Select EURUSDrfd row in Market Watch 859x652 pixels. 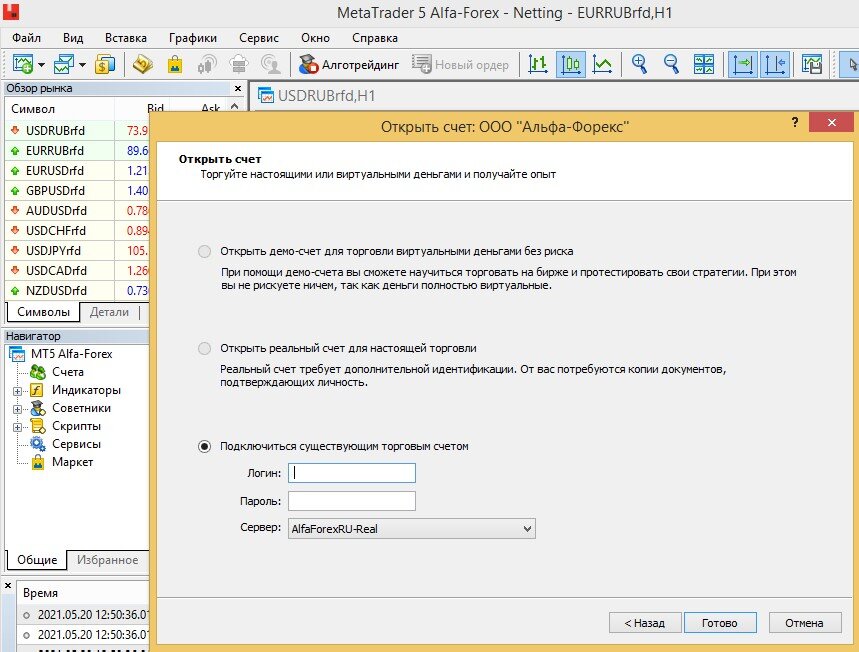coord(77,170)
